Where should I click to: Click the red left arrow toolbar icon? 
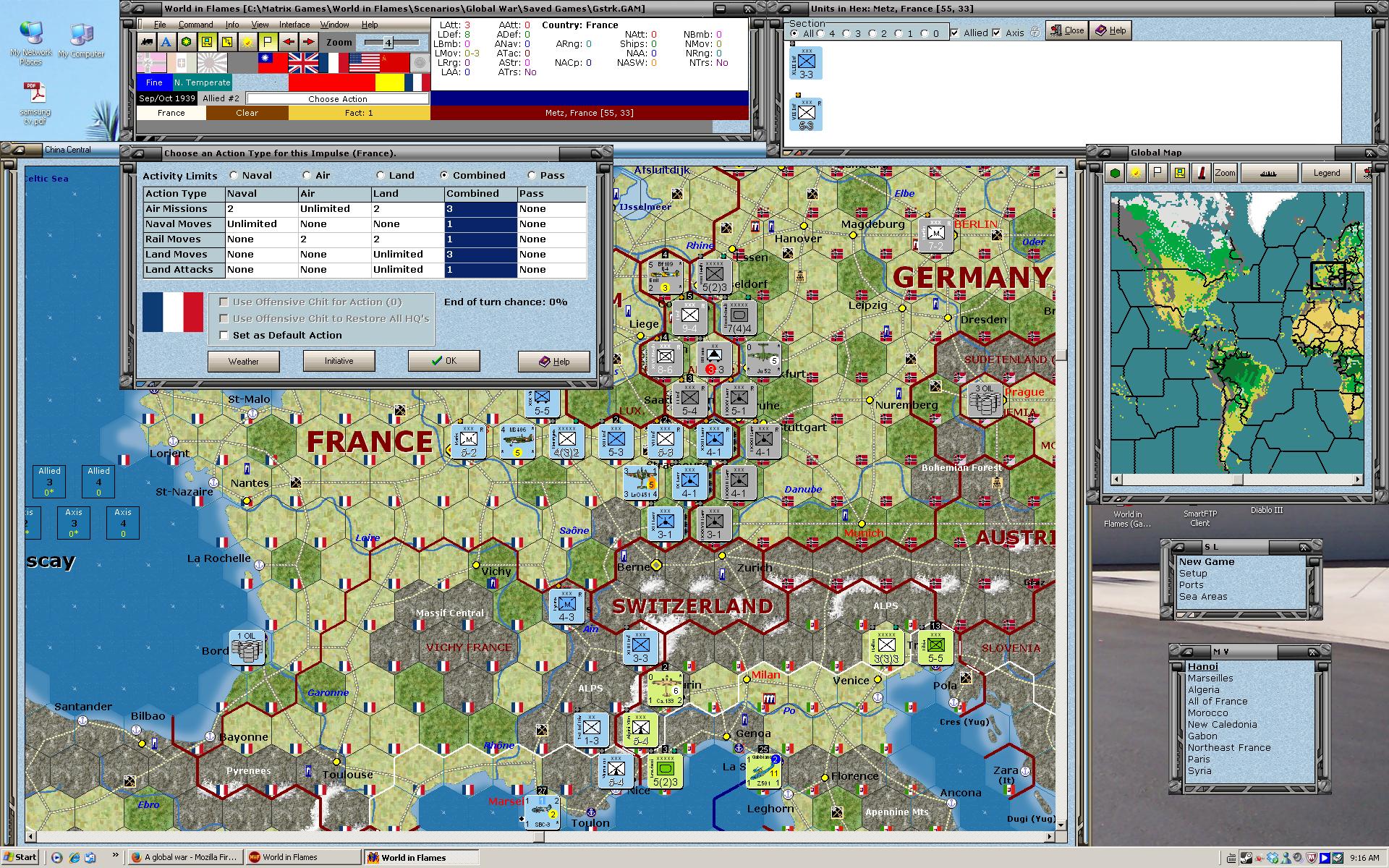click(x=288, y=42)
